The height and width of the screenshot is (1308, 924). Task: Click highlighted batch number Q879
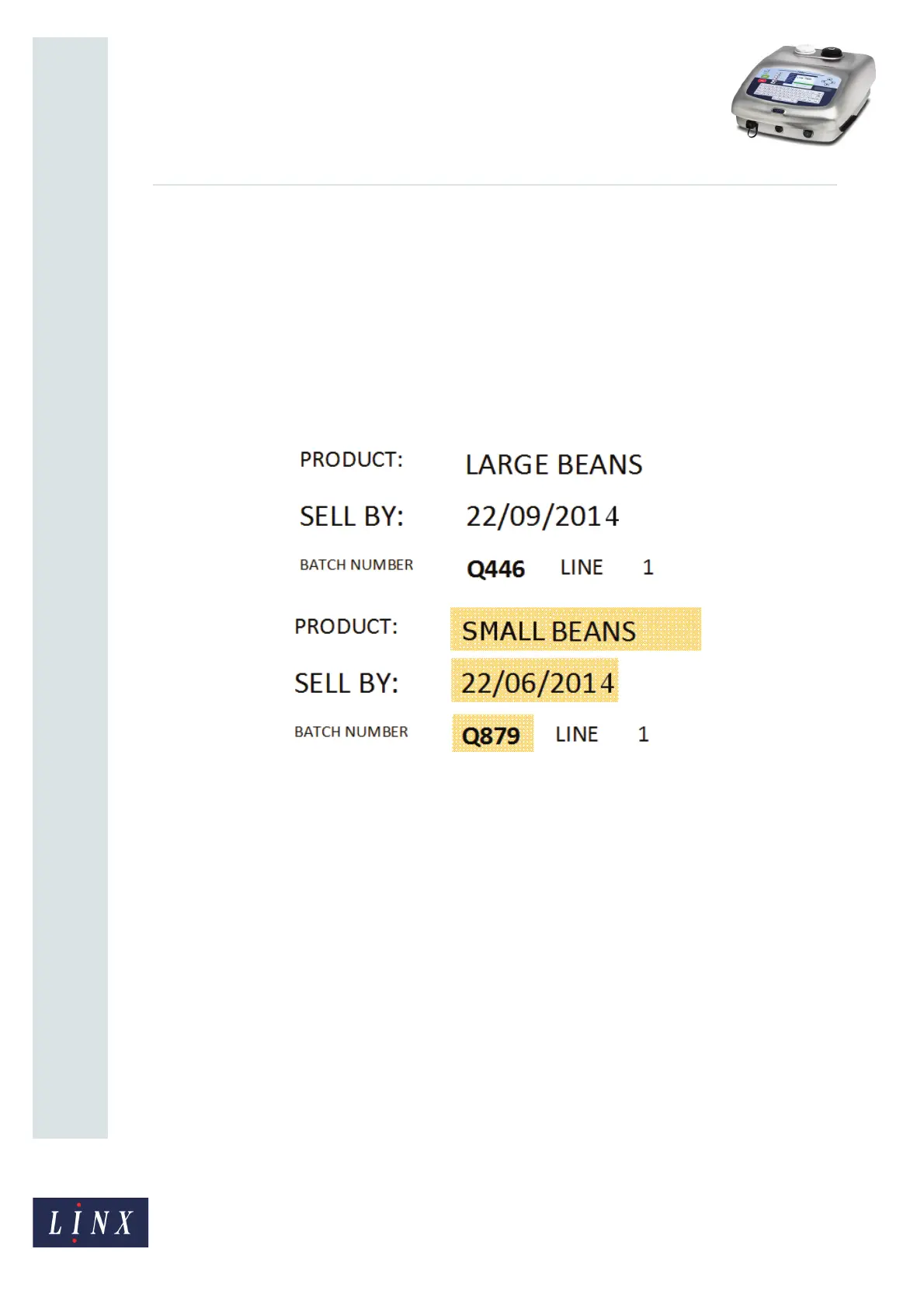[x=492, y=735]
